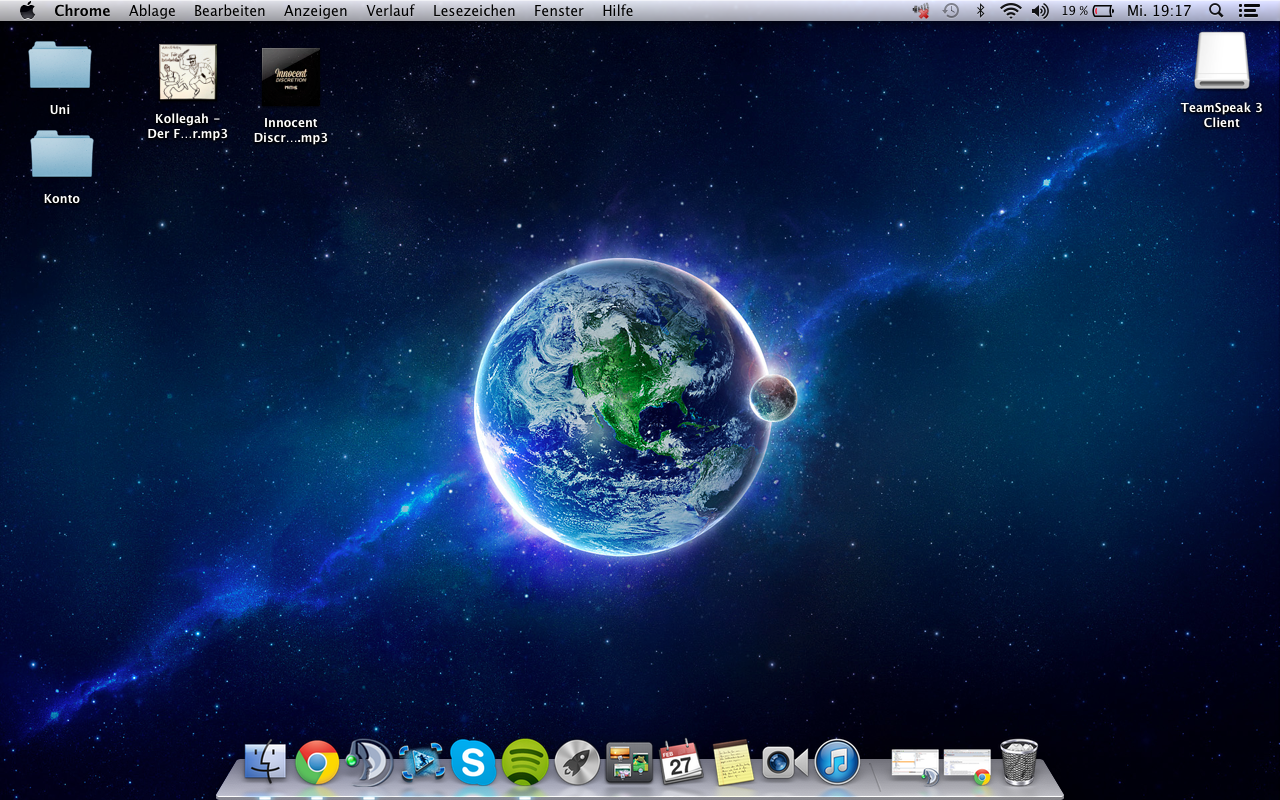Open Skype from the dock
This screenshot has width=1280, height=800.
coord(473,762)
